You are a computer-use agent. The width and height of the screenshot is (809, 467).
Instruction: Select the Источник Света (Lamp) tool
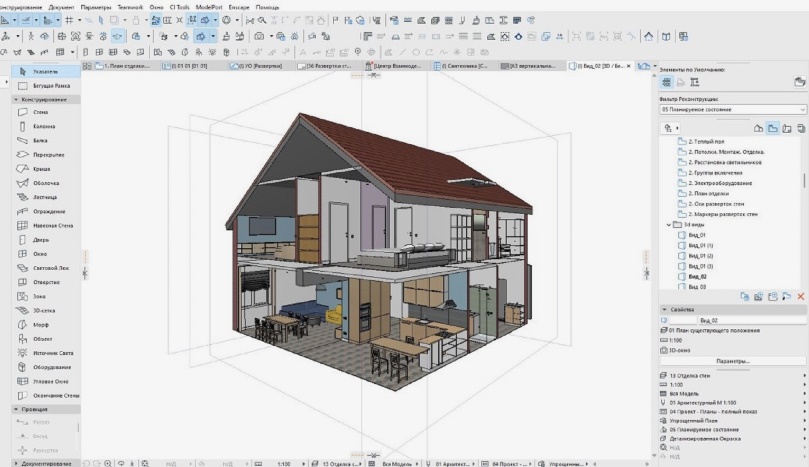pyautogui.click(x=45, y=353)
